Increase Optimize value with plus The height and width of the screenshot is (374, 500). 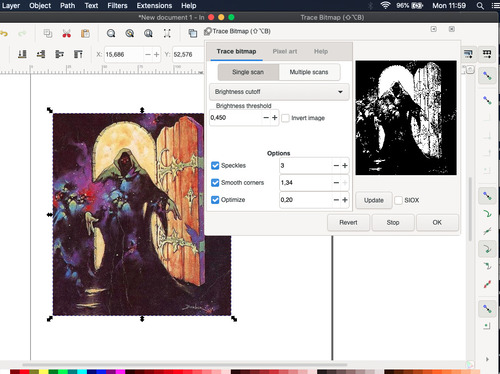[345, 200]
